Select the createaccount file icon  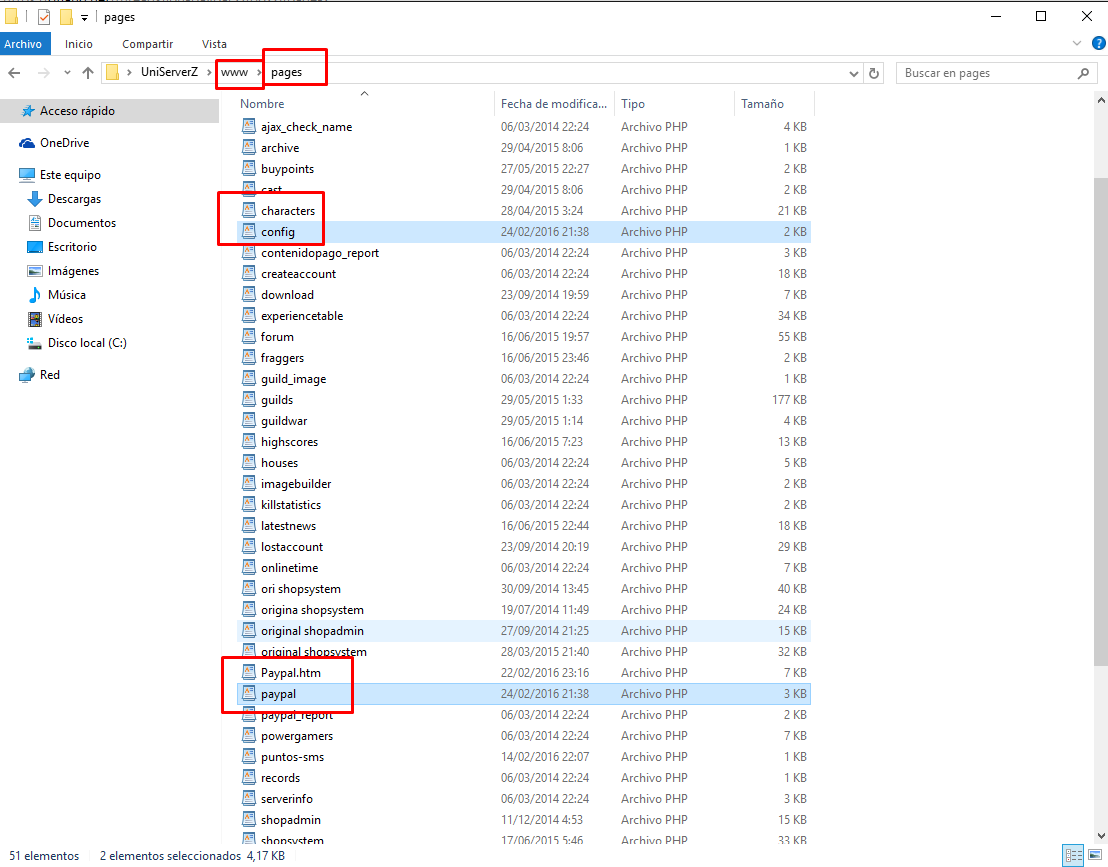coord(249,273)
